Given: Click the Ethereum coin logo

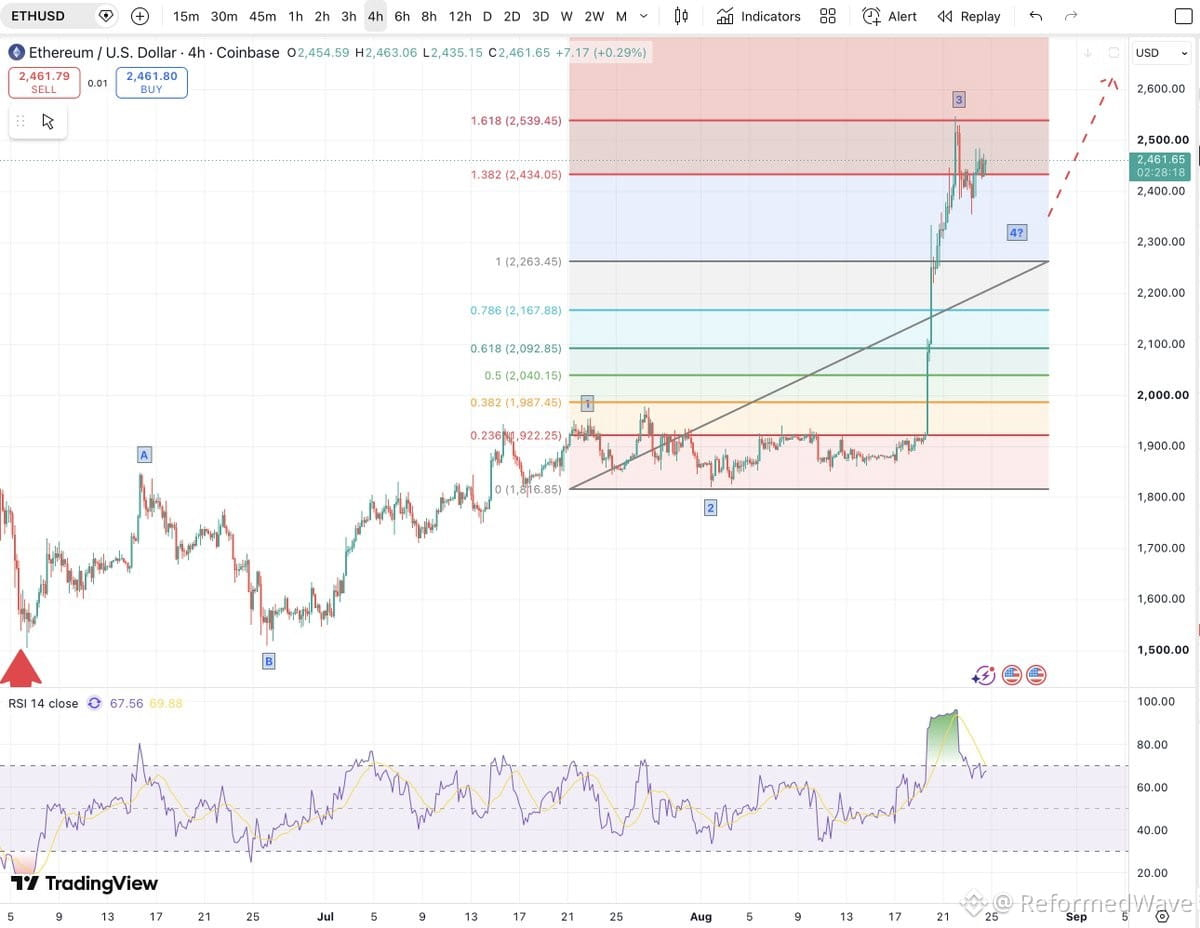Looking at the screenshot, I should pos(16,52).
